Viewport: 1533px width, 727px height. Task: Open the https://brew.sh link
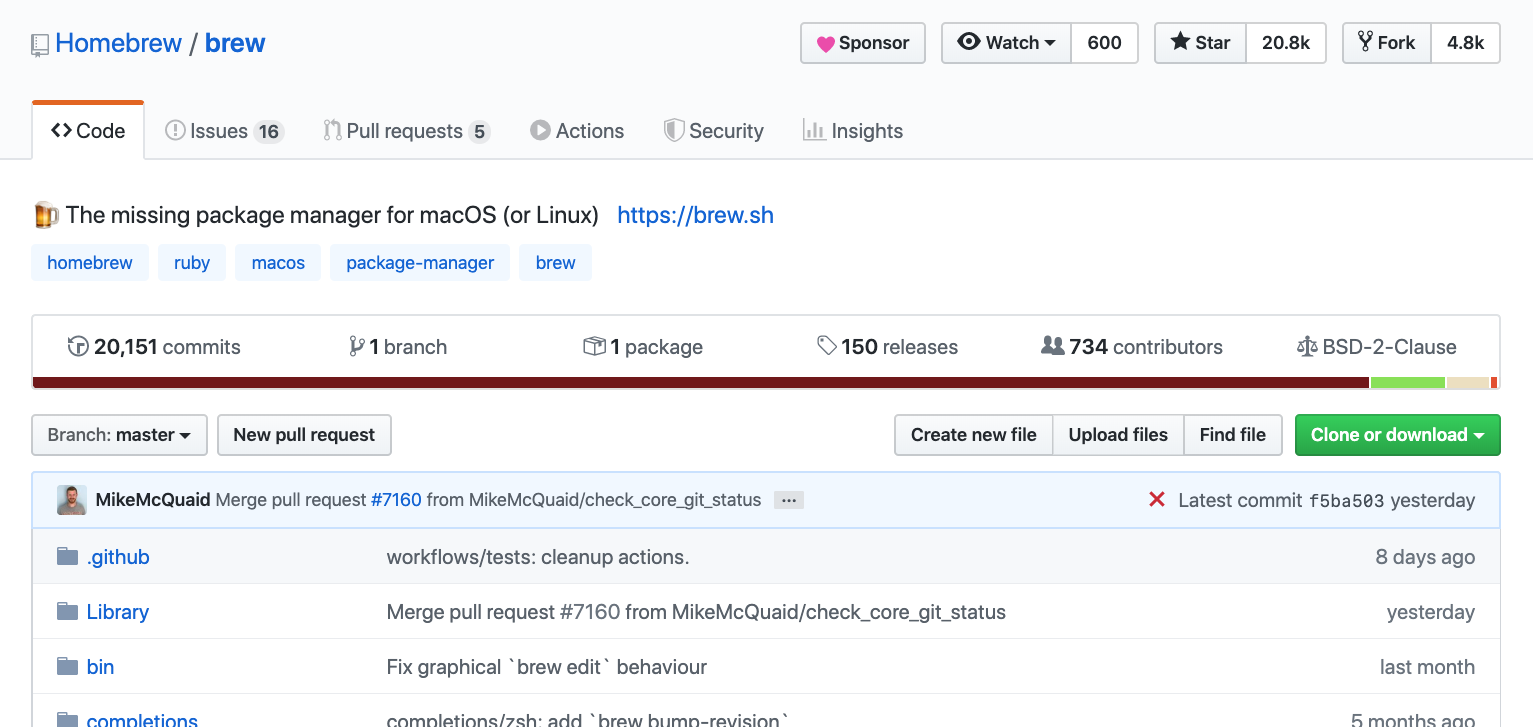(695, 215)
